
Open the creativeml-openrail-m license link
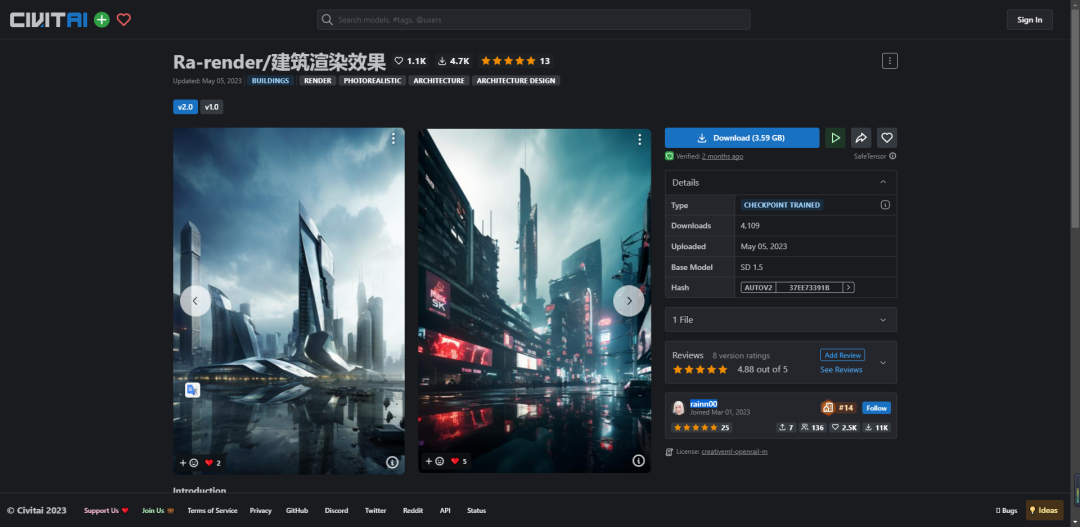click(x=734, y=452)
